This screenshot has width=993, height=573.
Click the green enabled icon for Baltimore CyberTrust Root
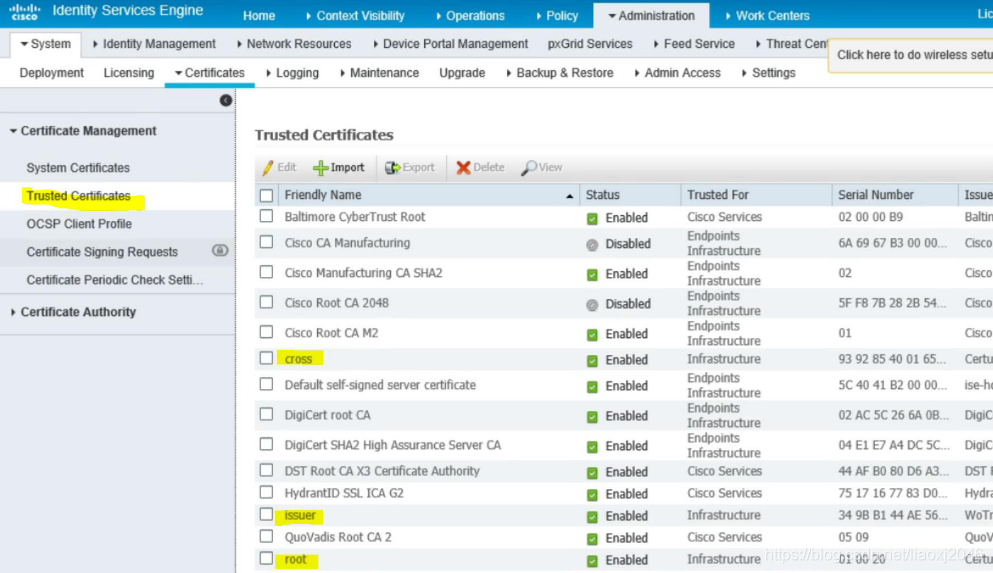pos(592,218)
